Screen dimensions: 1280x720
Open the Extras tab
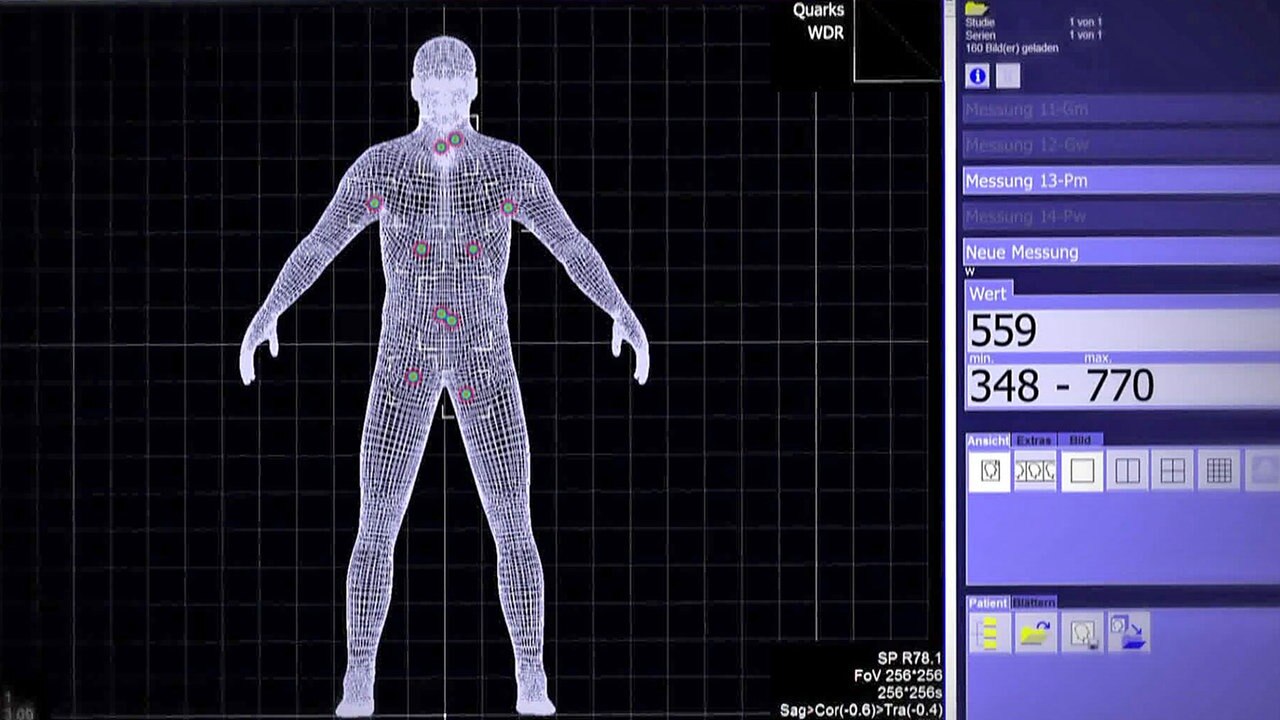[1034, 440]
